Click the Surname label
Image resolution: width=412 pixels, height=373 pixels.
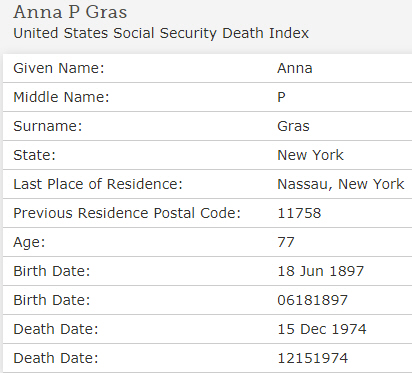click(x=48, y=126)
